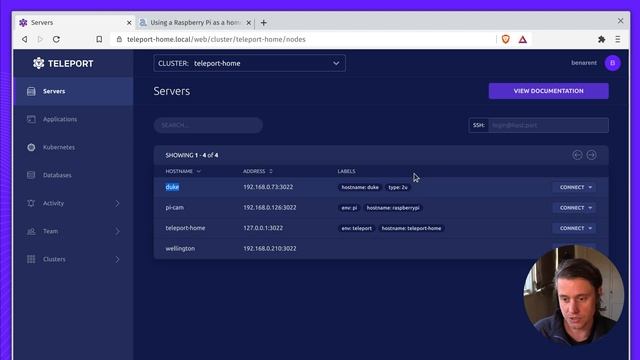640x360 pixels.
Task: Click the wellington hostname
Action: tap(180, 248)
